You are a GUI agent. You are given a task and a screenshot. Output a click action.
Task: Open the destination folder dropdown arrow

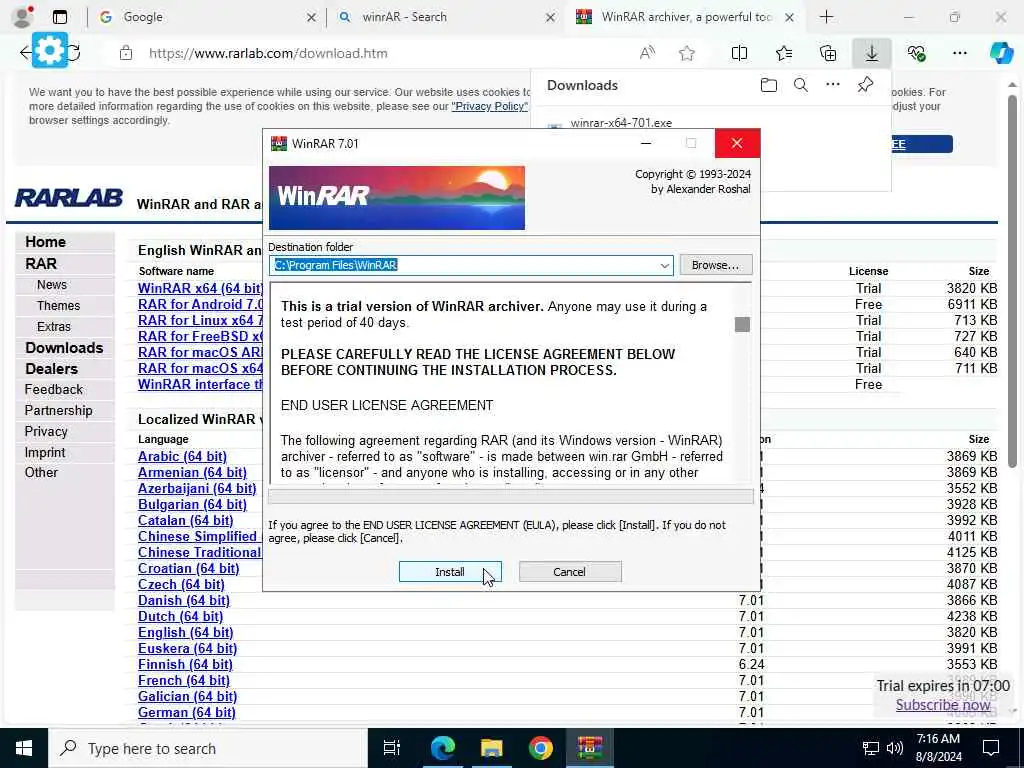(x=664, y=265)
